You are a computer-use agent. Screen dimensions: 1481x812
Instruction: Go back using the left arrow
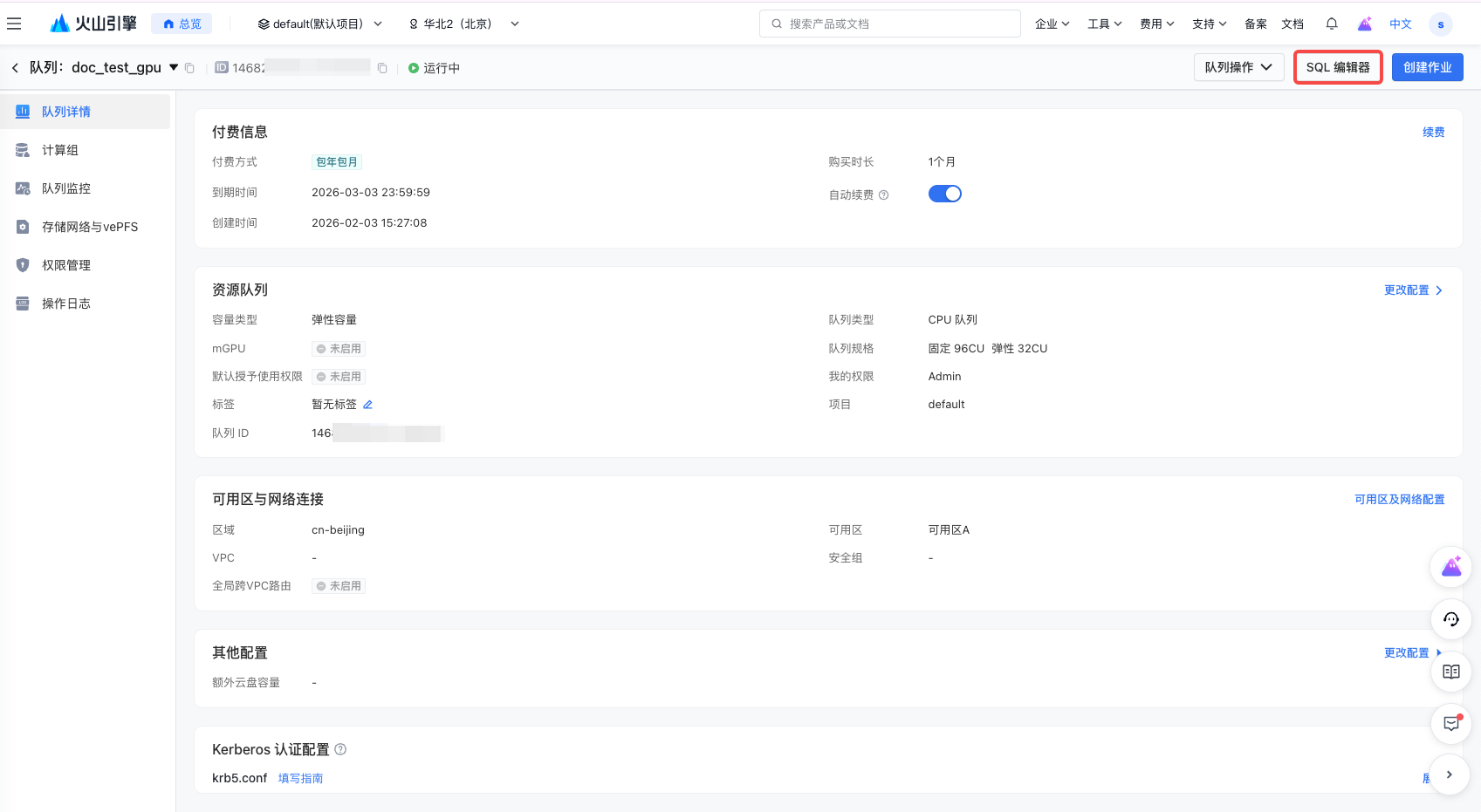coord(15,68)
